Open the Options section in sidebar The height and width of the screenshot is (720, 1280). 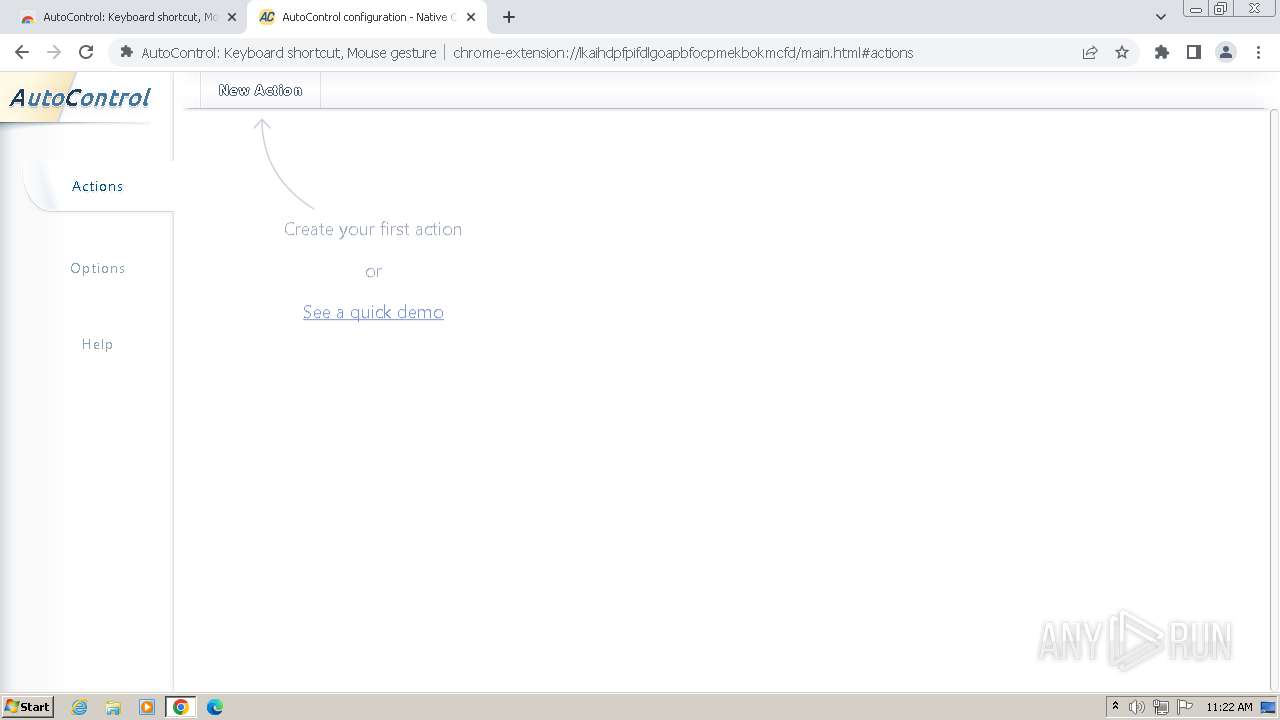(98, 268)
